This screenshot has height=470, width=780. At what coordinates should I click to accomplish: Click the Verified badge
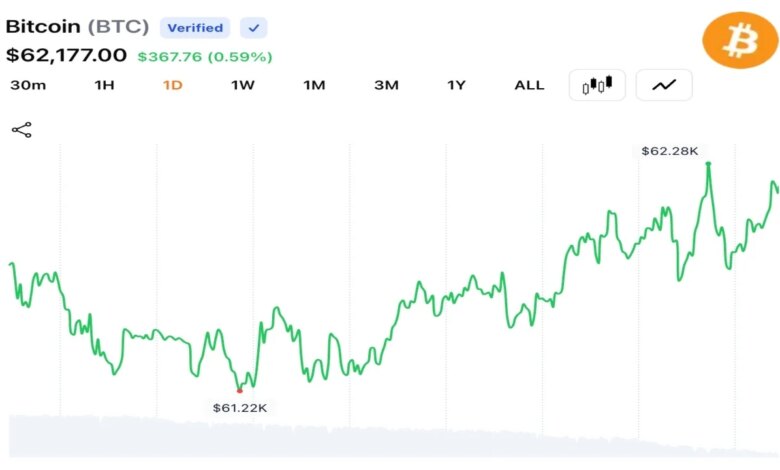click(195, 28)
